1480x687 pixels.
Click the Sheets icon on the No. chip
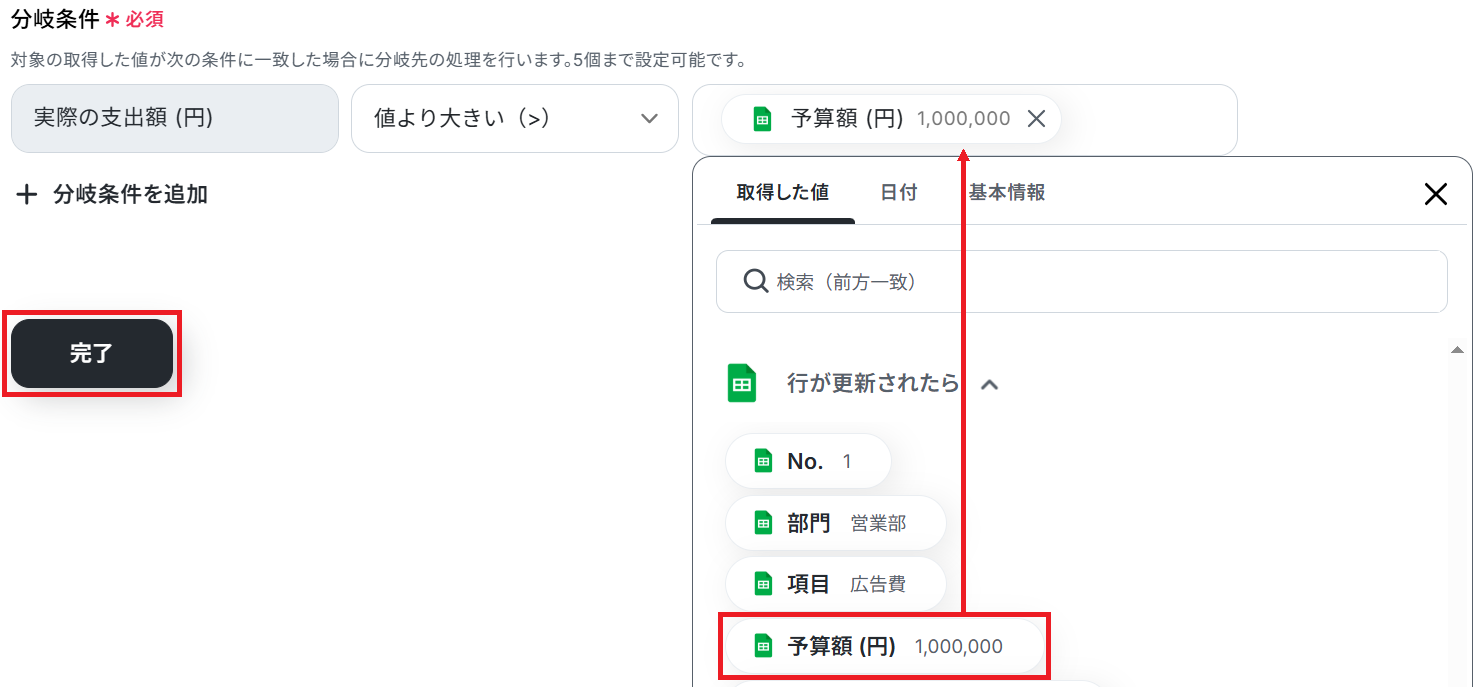point(763,461)
